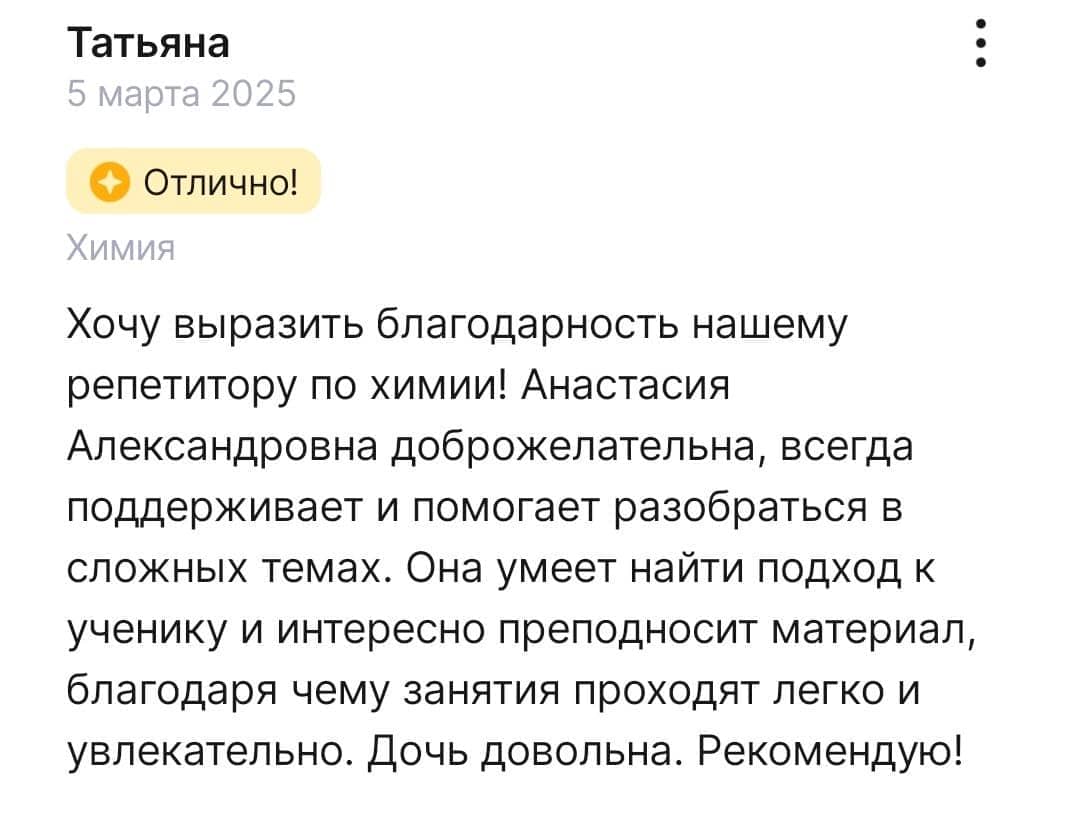Select the star icon inside the rating badge
The height and width of the screenshot is (830, 1080).
(109, 181)
